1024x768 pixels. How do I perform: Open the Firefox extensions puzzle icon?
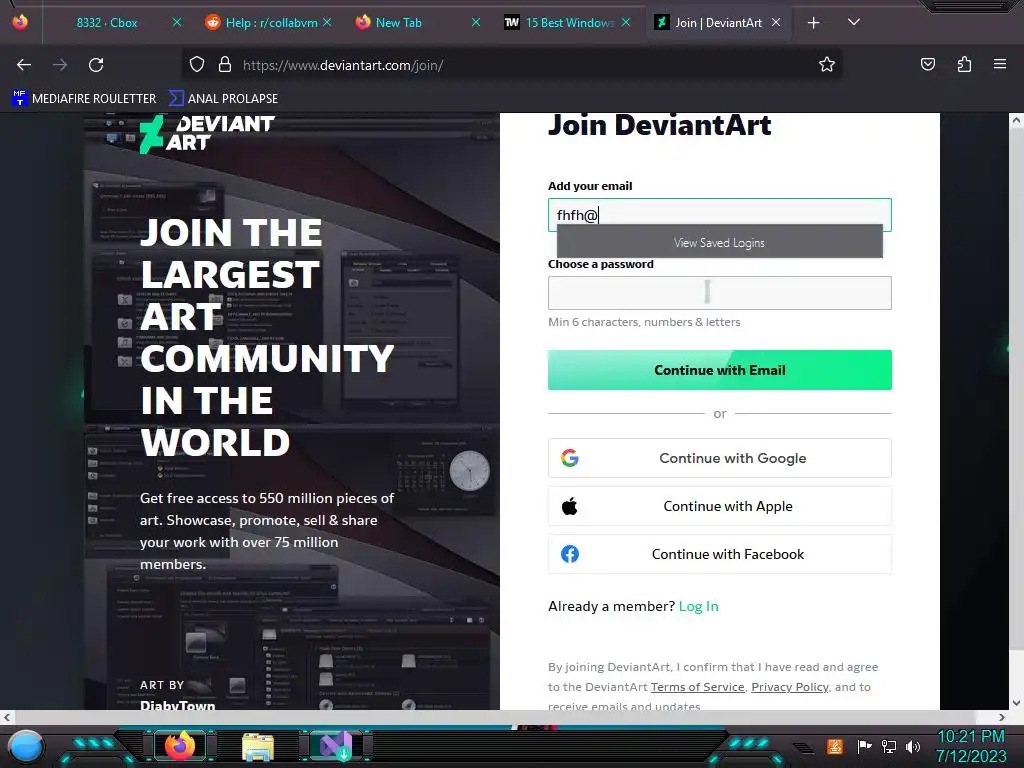point(964,65)
